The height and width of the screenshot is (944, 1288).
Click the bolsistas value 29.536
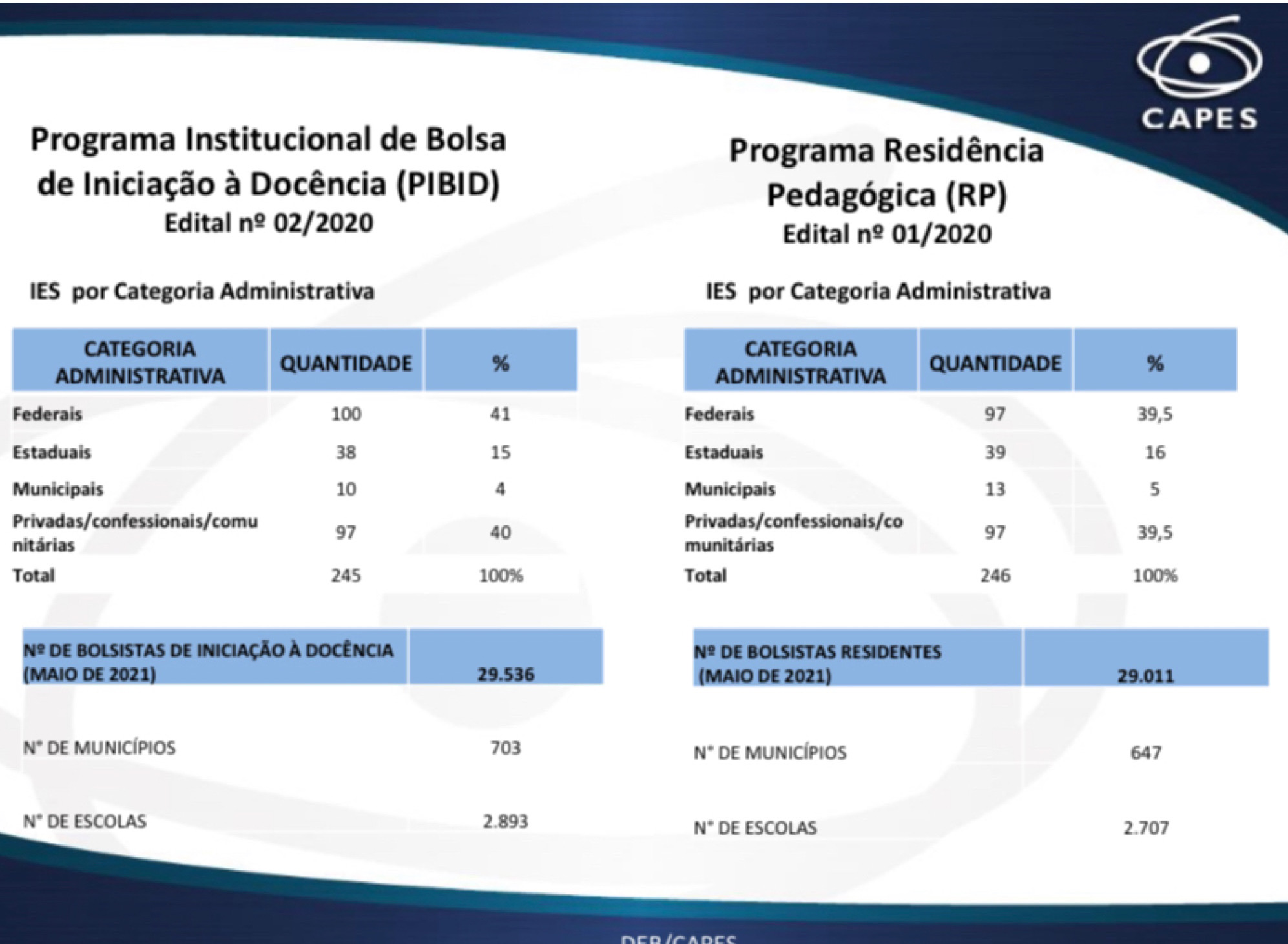click(x=506, y=674)
